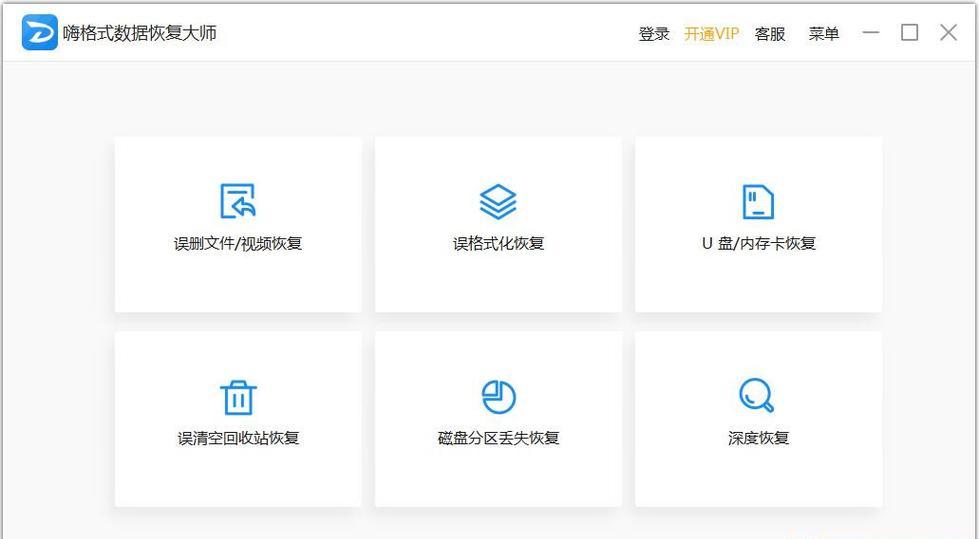979x539 pixels.
Task: Click the 嗨格式数据恢复大师 title text
Action: click(139, 33)
